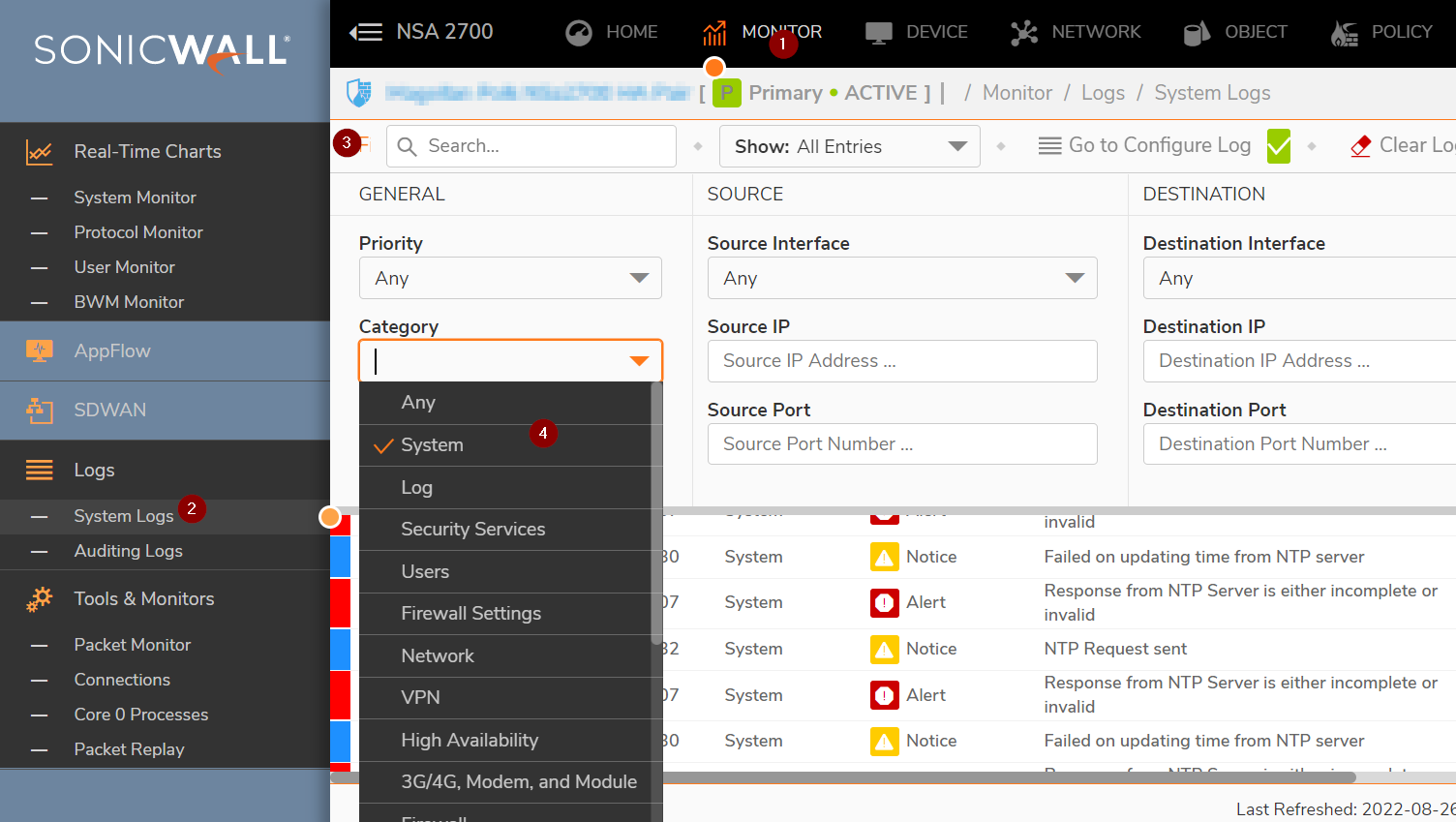The image size is (1456, 822).
Task: Click the SonicWall logo
Action: pyautogui.click(x=163, y=53)
